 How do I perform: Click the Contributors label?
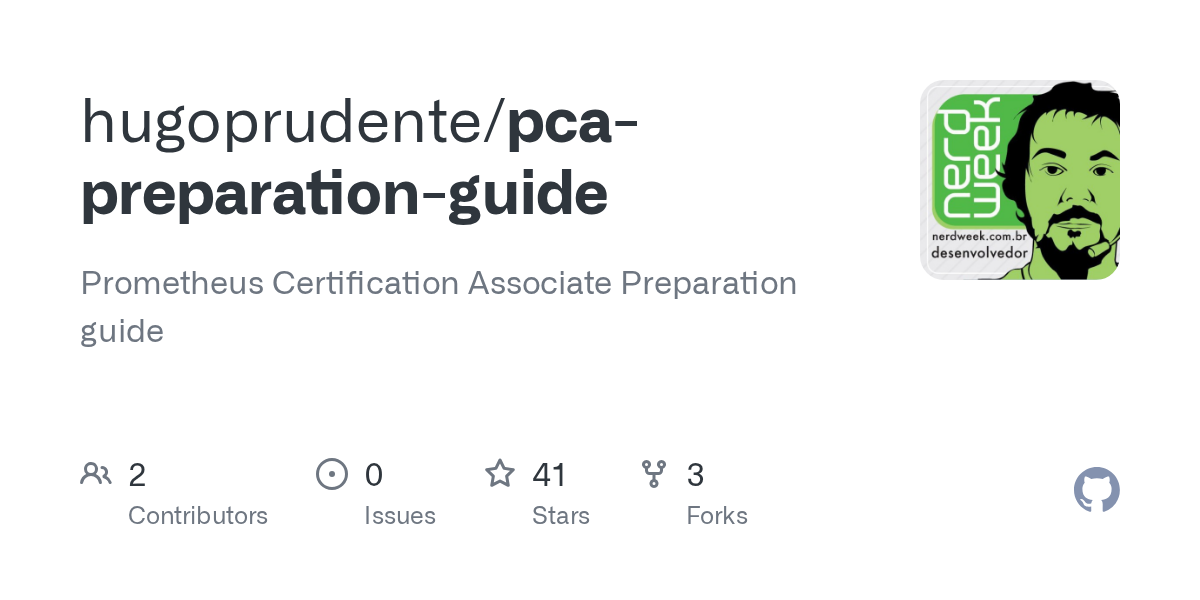tap(198, 516)
